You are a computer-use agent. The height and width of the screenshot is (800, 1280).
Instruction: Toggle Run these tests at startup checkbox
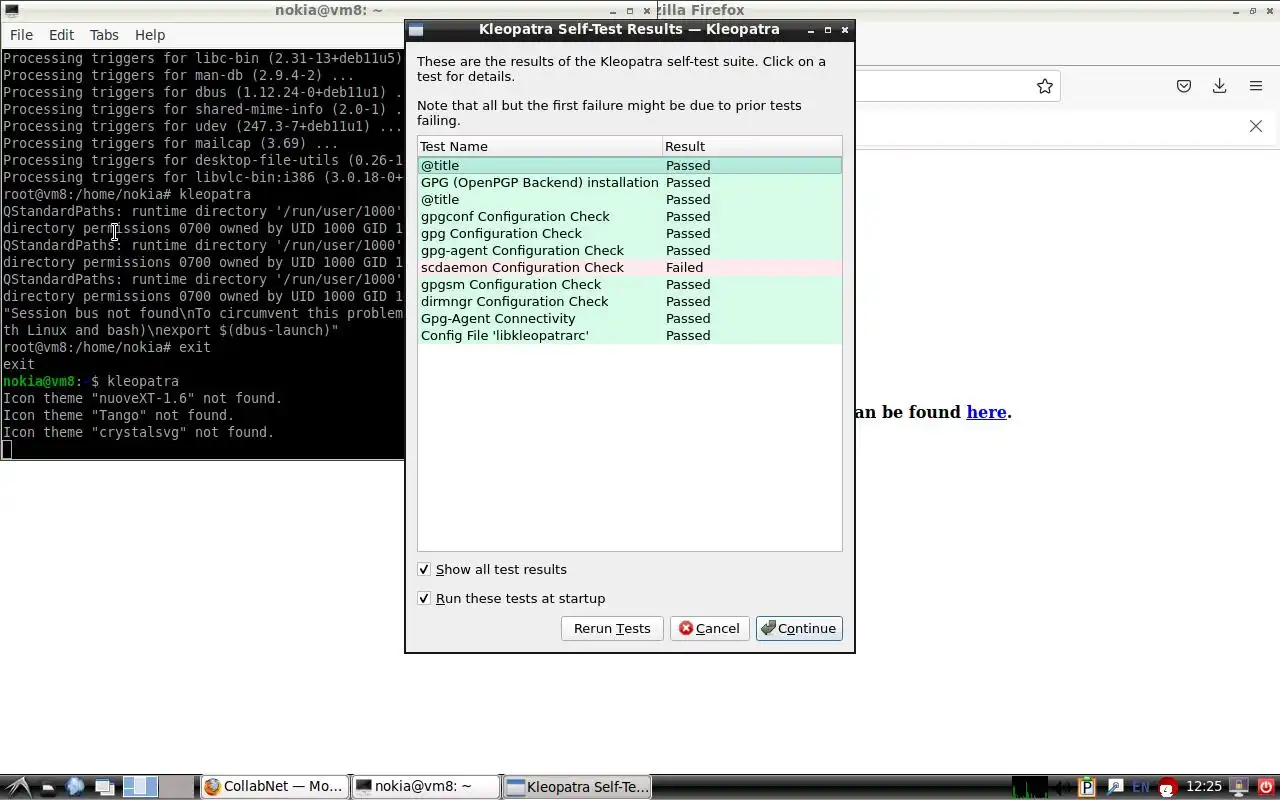pyautogui.click(x=424, y=598)
